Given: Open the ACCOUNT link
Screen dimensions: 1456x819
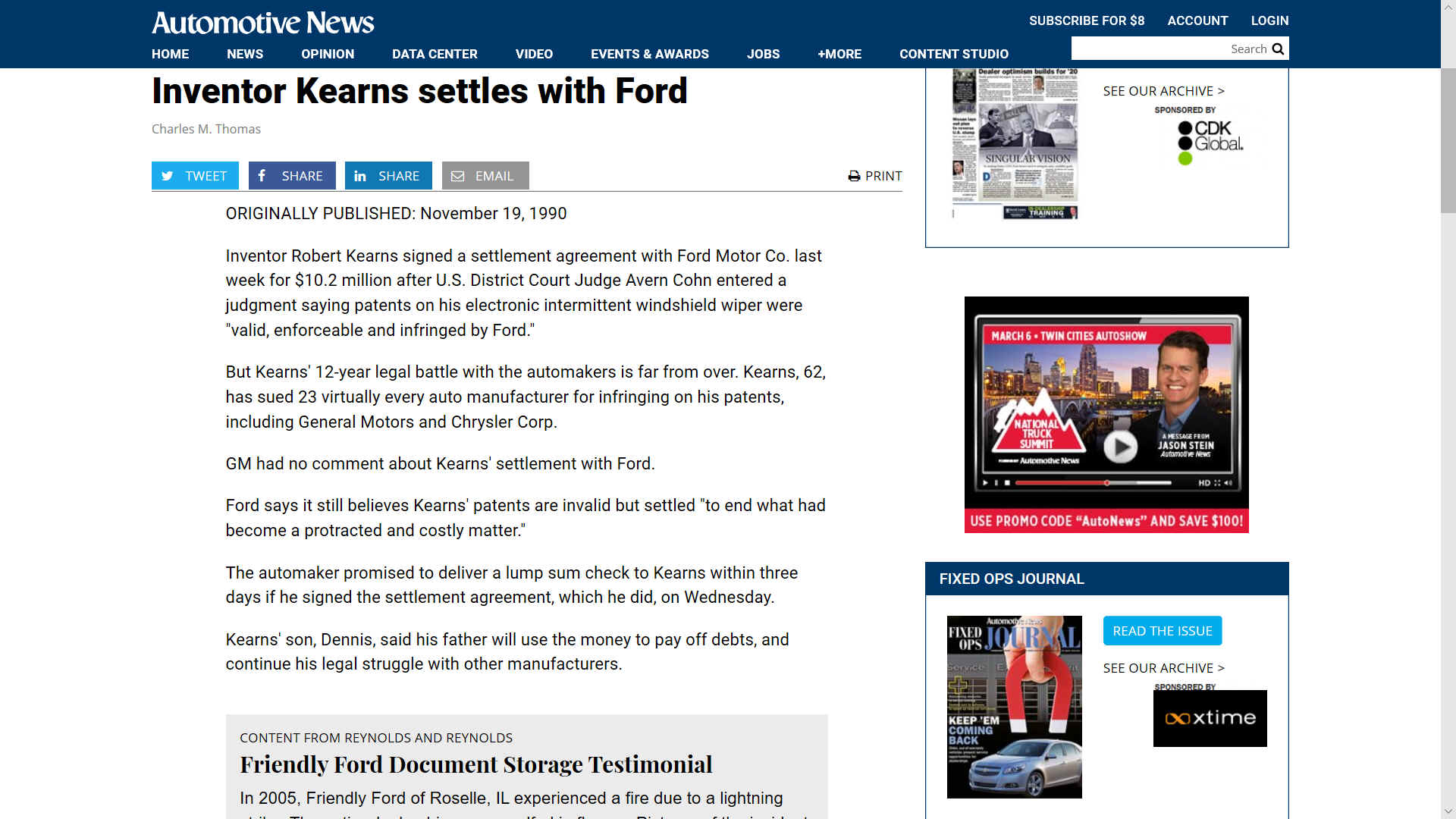Looking at the screenshot, I should click(1197, 20).
